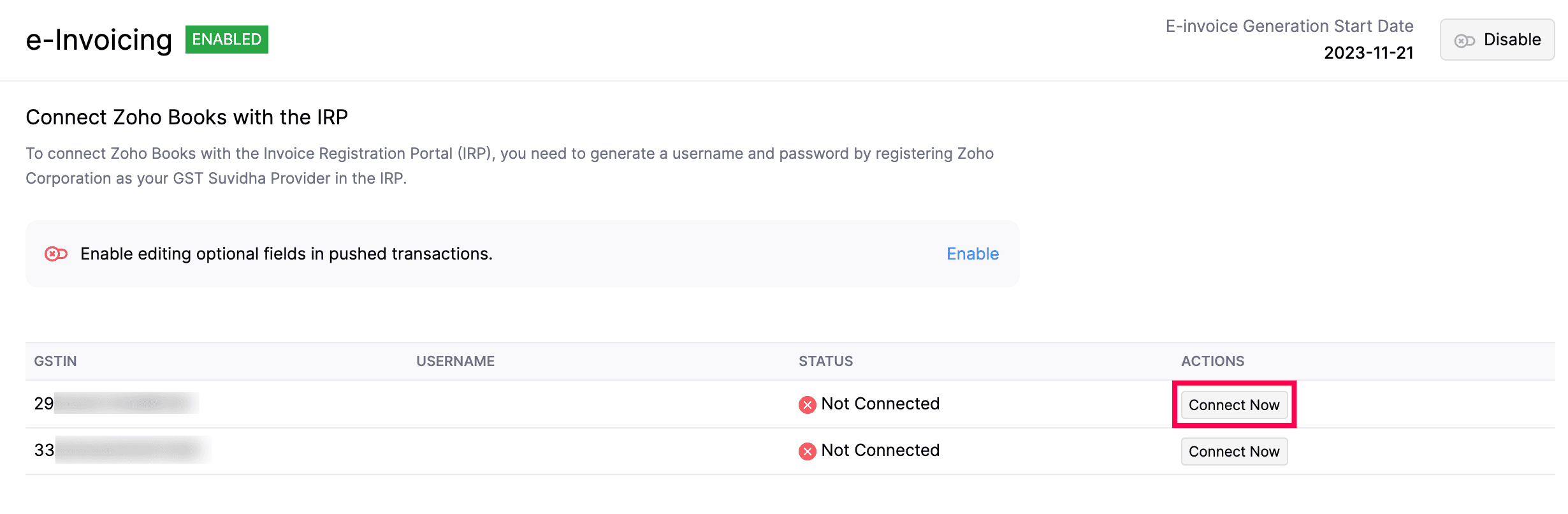Open the USERNAME column header sorting

455,361
